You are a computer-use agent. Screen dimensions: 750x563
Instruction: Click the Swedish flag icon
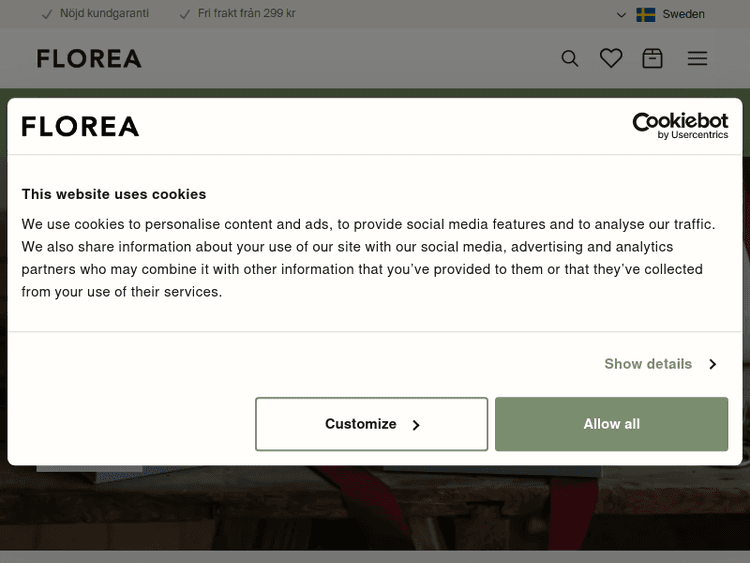pyautogui.click(x=646, y=14)
